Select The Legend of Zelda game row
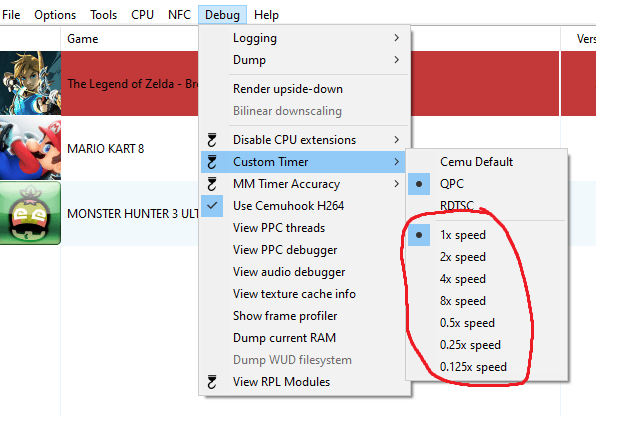Image resolution: width=643 pixels, height=438 pixels. [x=298, y=83]
